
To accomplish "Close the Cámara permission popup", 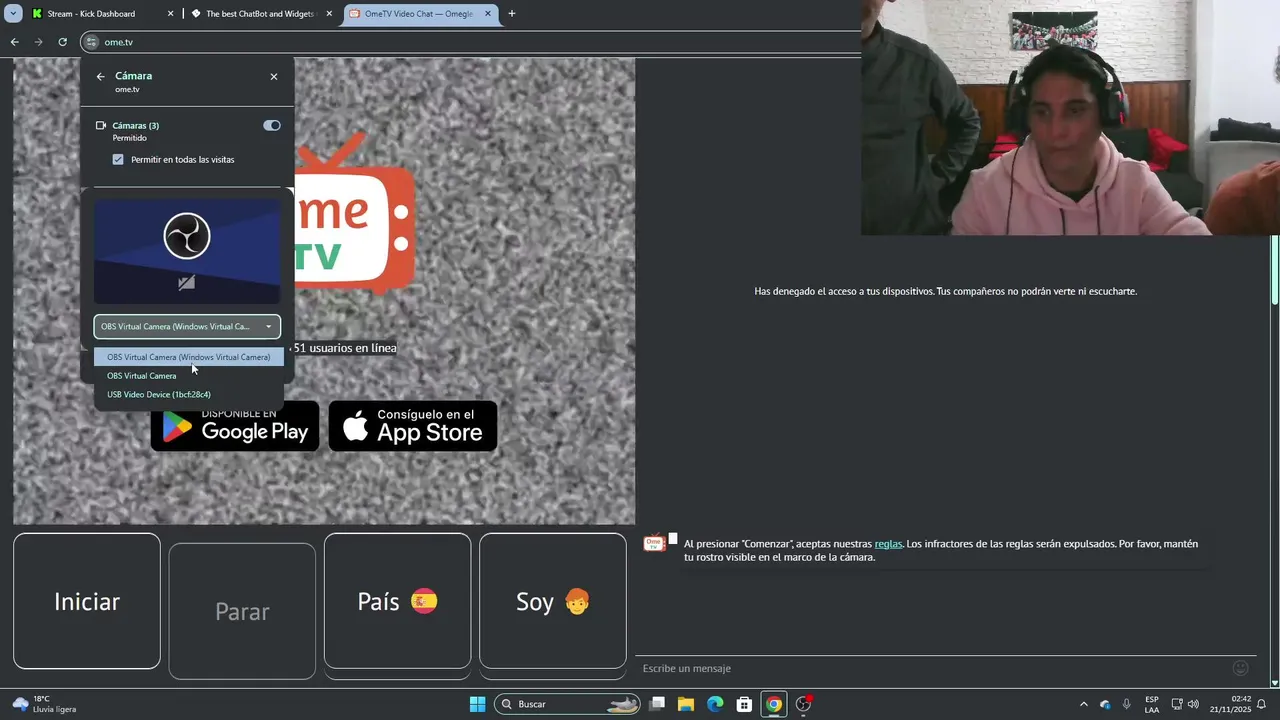I will pos(274,76).
